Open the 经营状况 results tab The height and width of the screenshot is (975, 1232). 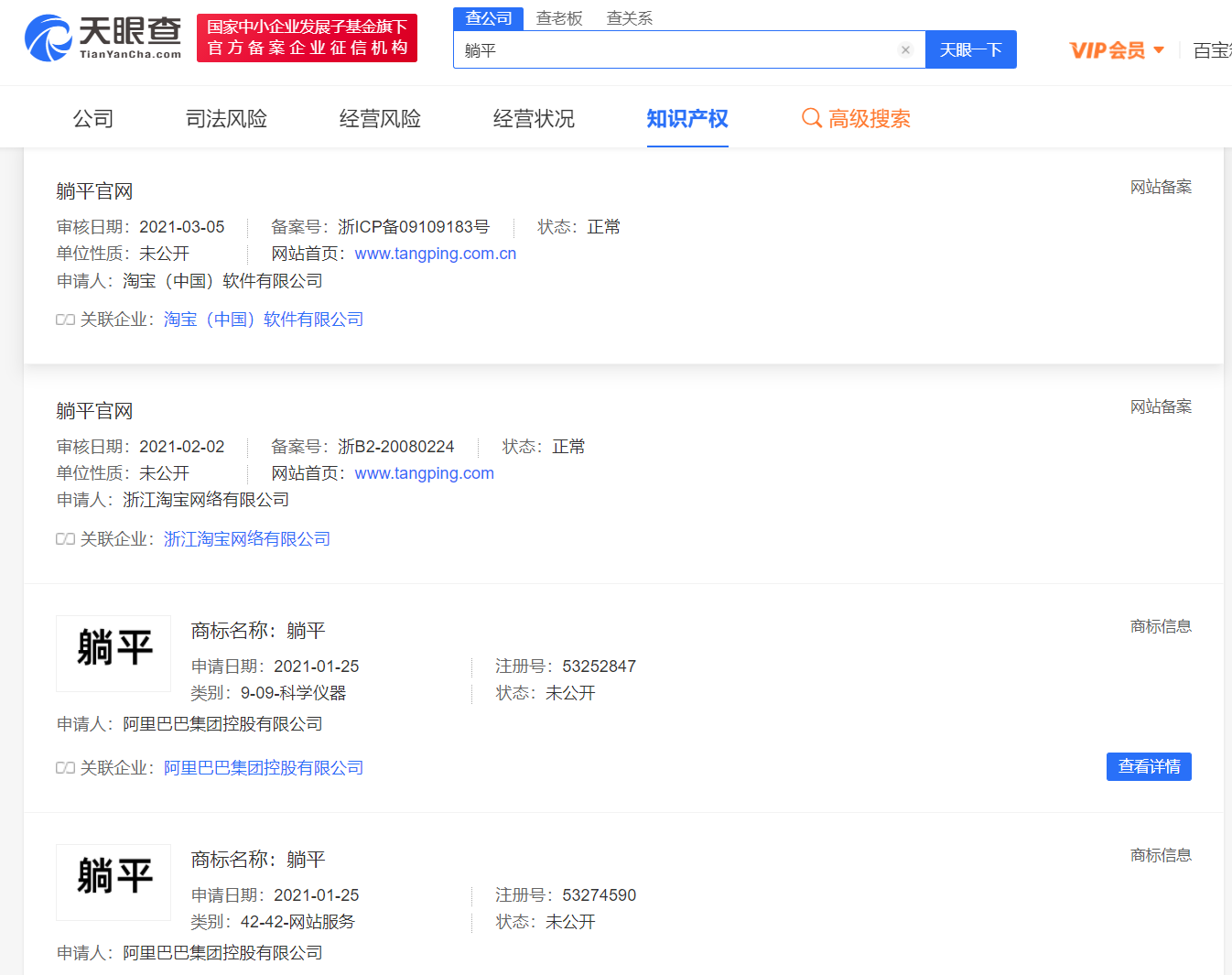(x=534, y=119)
